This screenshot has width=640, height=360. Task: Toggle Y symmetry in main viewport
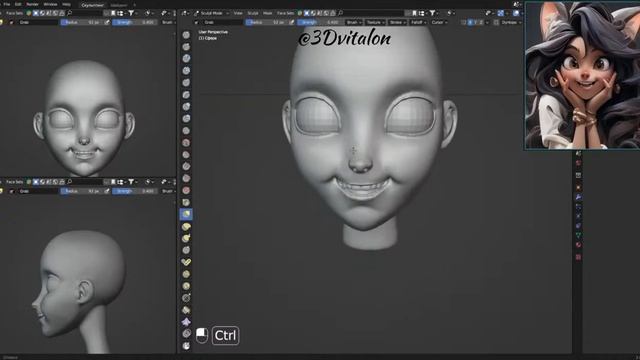pyautogui.click(x=475, y=22)
